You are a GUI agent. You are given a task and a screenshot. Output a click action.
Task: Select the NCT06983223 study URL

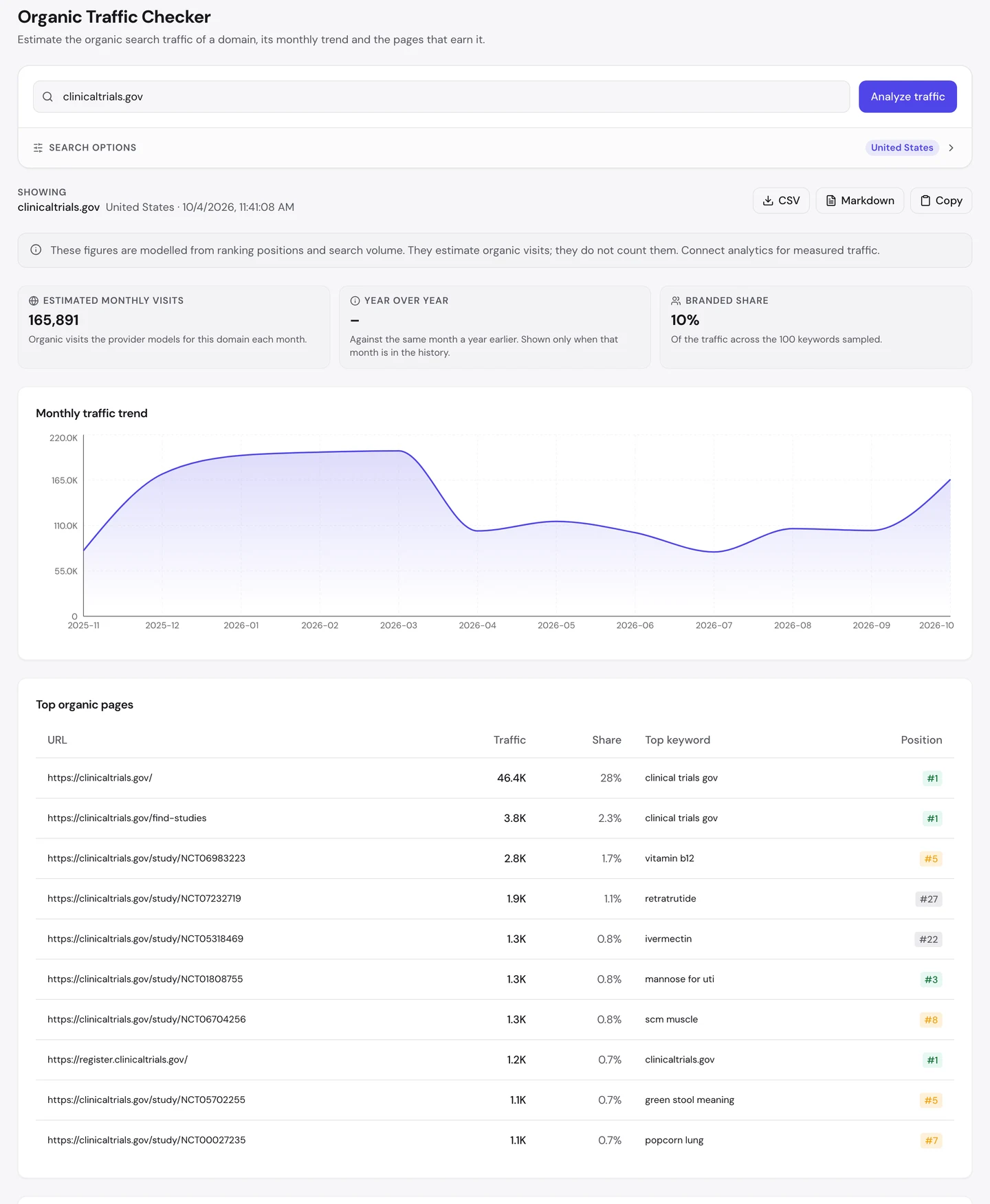(146, 858)
